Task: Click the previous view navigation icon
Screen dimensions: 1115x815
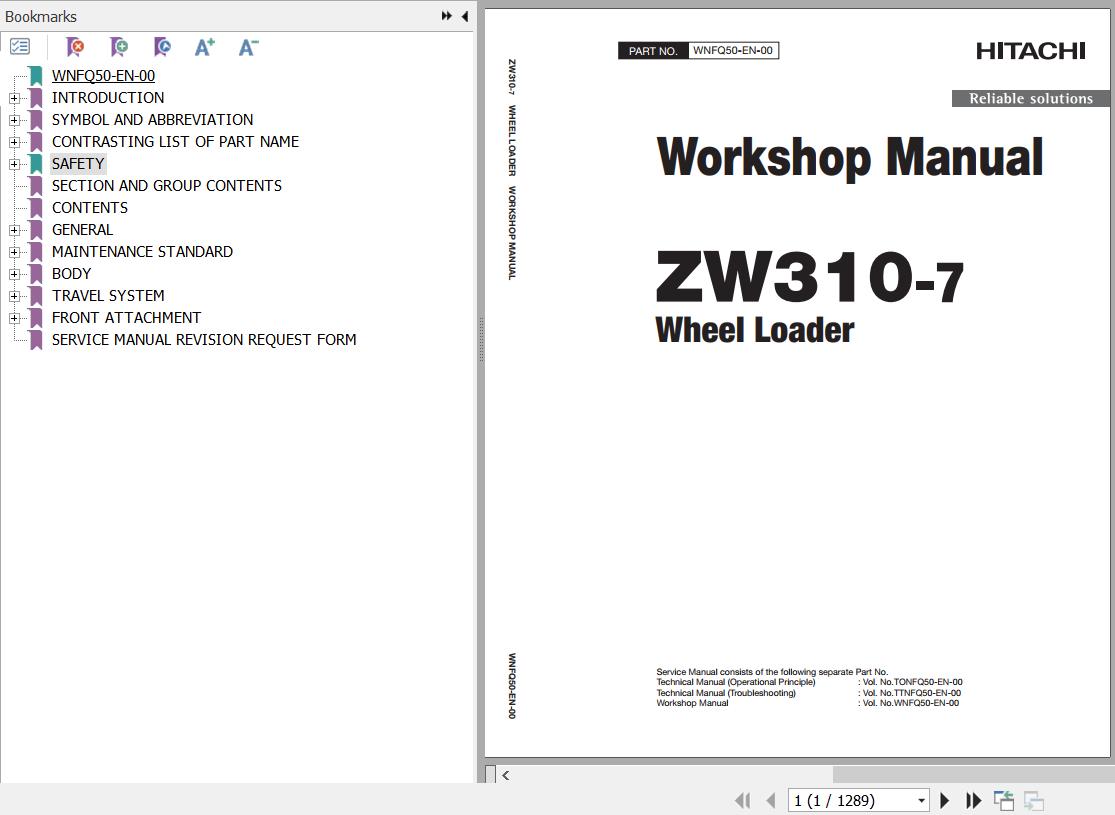Action: pyautogui.click(x=1004, y=801)
